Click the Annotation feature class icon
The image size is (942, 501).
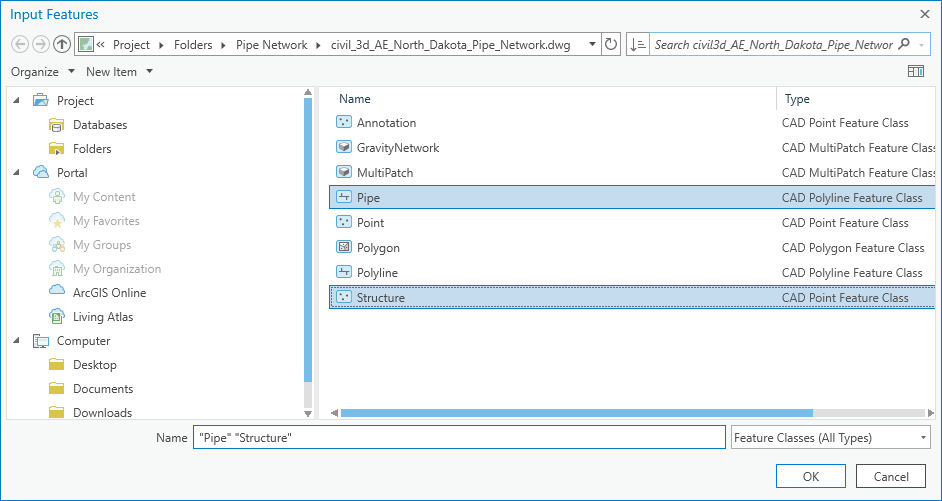[x=344, y=123]
